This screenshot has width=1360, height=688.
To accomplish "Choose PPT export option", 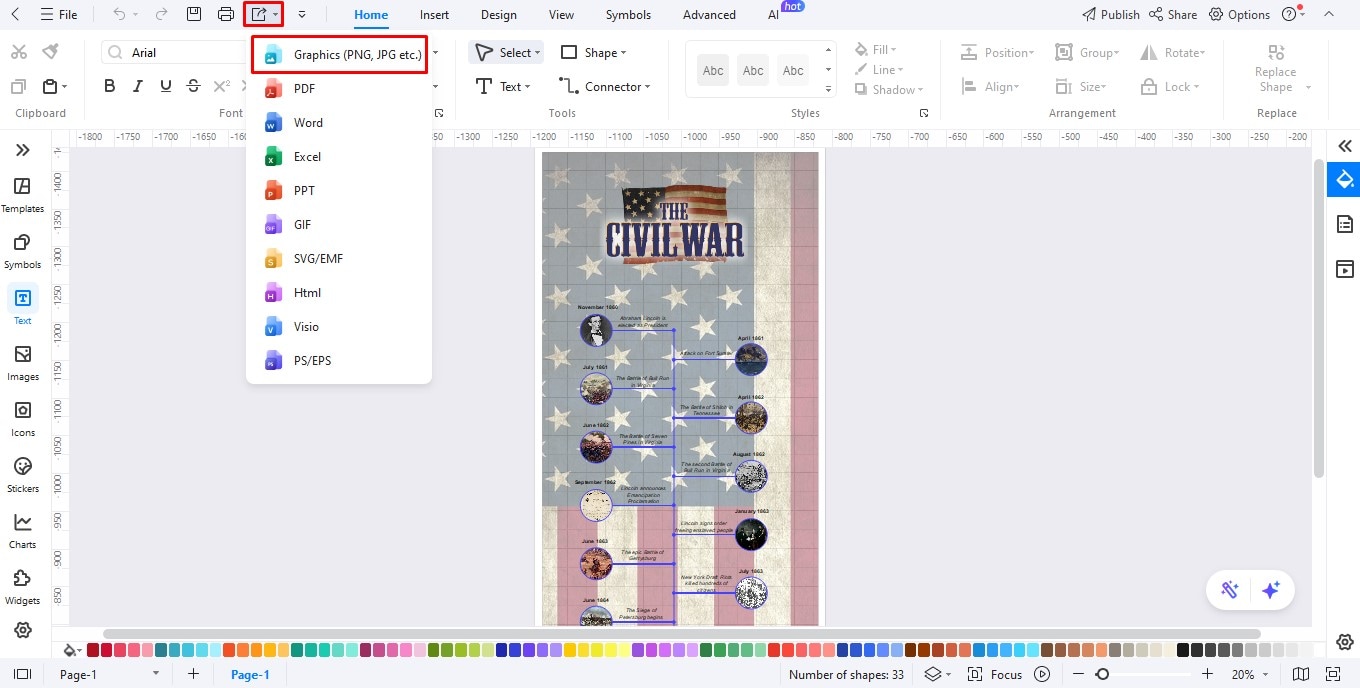I will (x=339, y=191).
